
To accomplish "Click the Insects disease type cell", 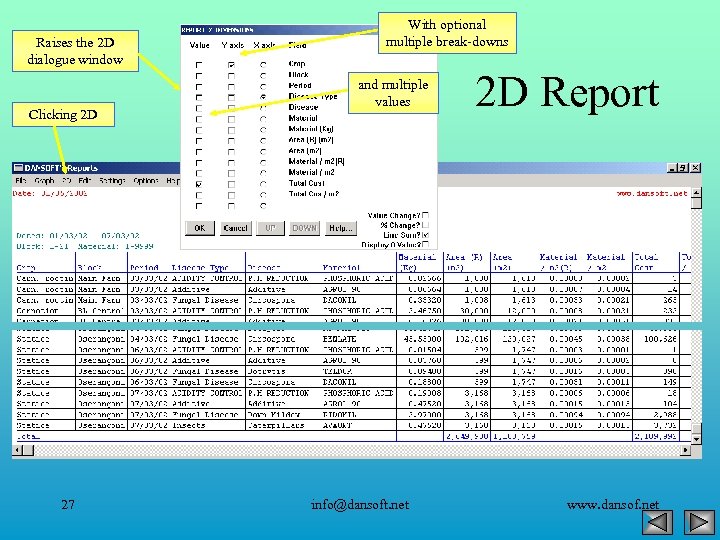I will tap(189, 425).
